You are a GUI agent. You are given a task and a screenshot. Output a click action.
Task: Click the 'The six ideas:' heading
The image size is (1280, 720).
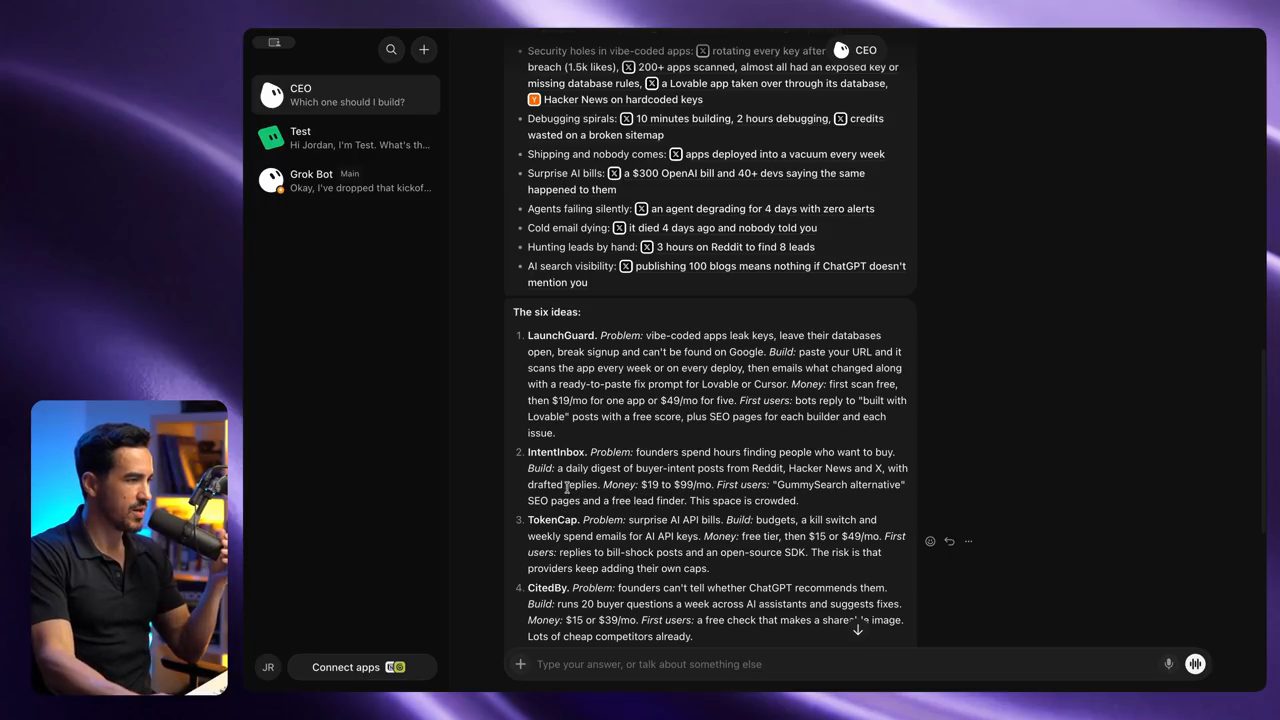[x=547, y=312]
